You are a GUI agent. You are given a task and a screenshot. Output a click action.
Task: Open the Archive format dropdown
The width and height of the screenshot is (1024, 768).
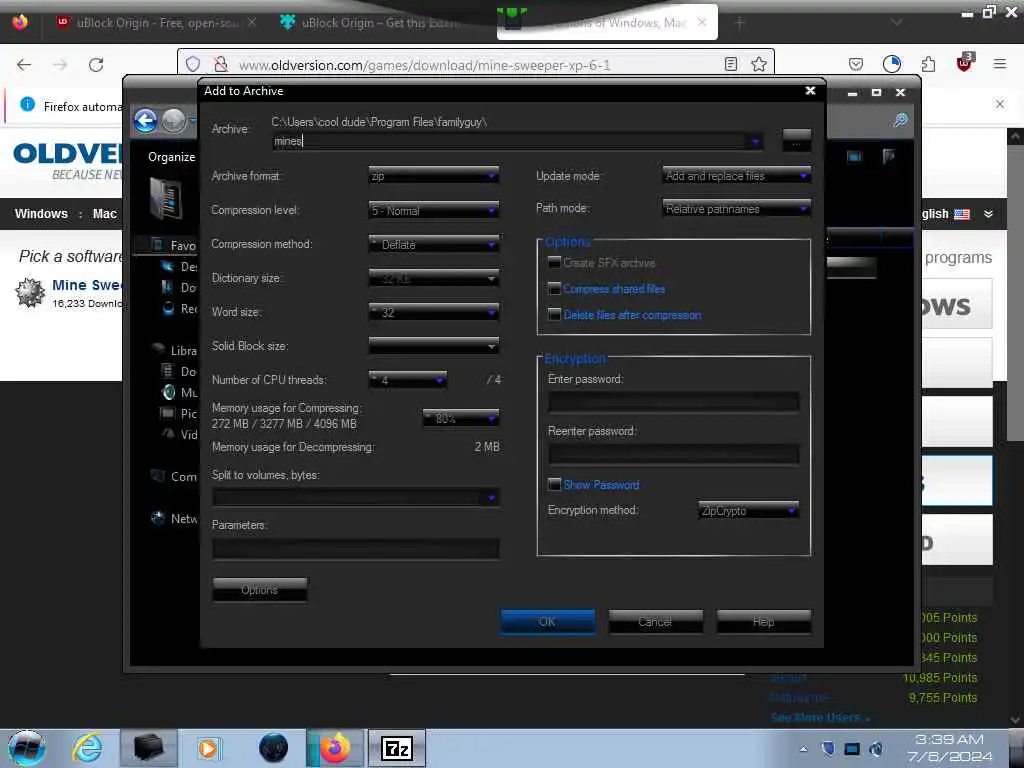pyautogui.click(x=434, y=176)
